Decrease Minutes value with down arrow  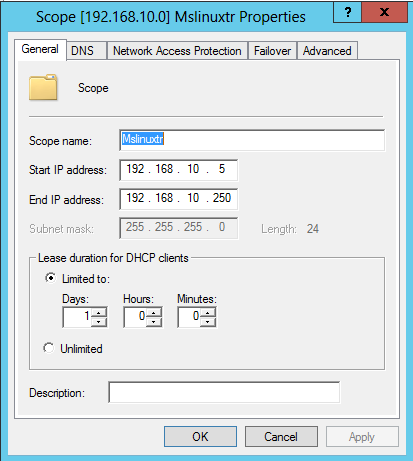coord(208,322)
